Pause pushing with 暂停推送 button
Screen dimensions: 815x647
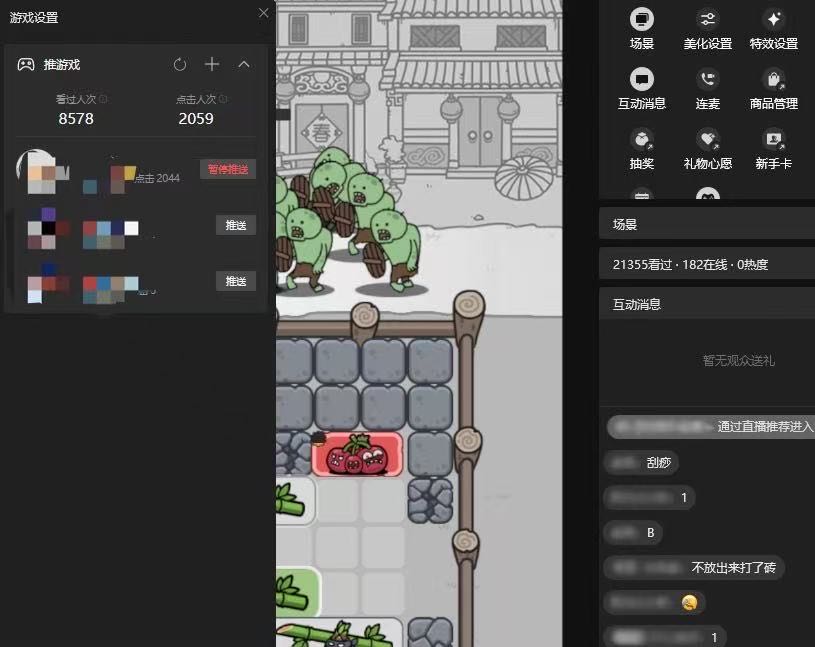pos(227,170)
